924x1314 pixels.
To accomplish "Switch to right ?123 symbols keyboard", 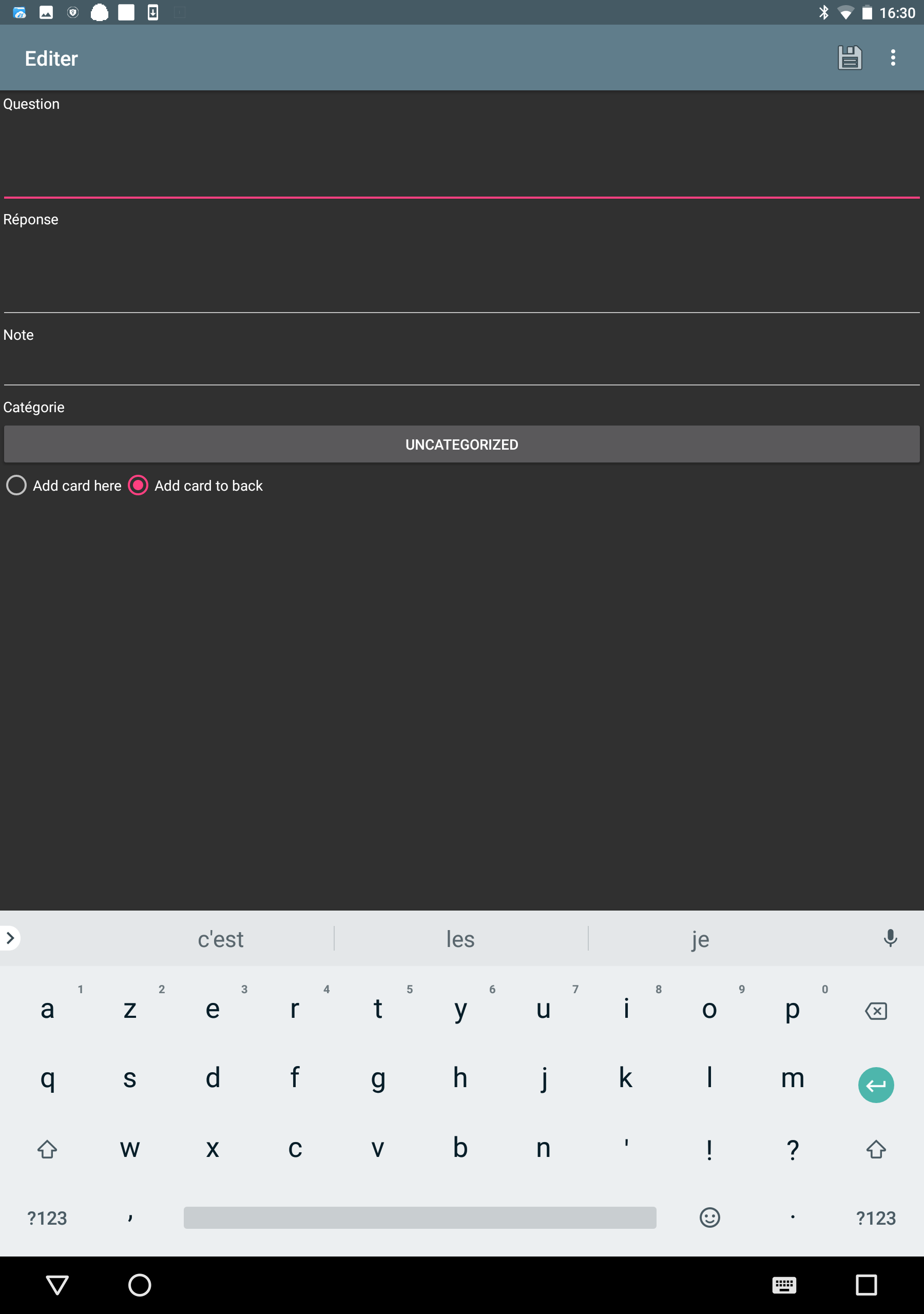I will click(876, 1218).
